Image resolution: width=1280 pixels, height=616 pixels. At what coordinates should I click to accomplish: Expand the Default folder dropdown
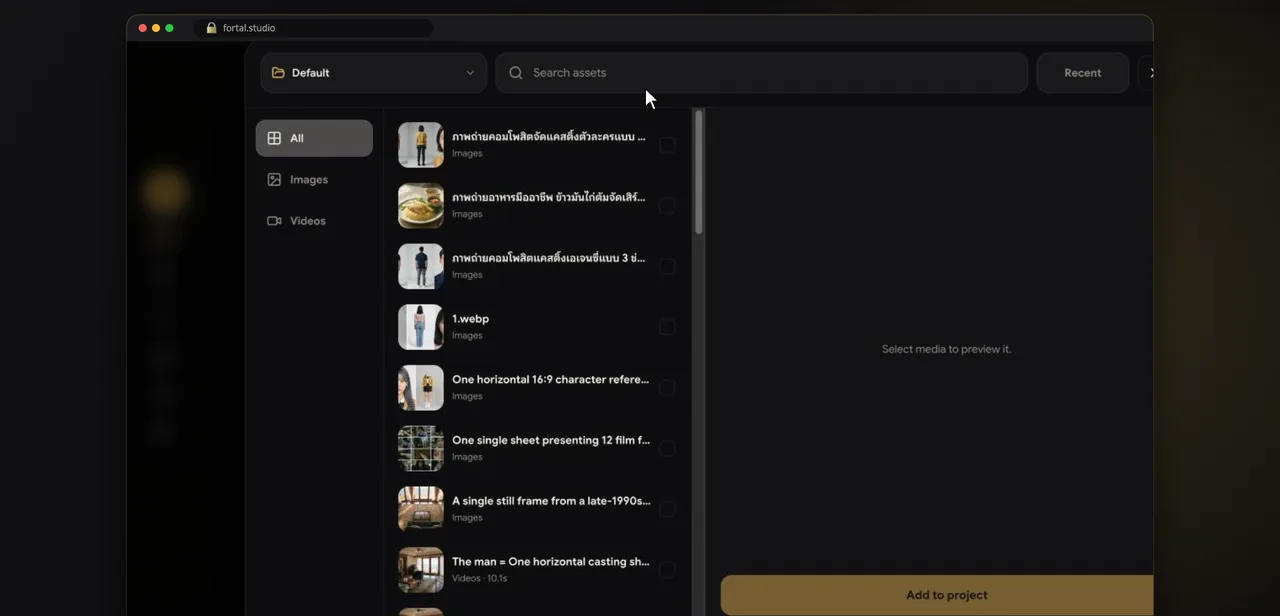(x=374, y=73)
